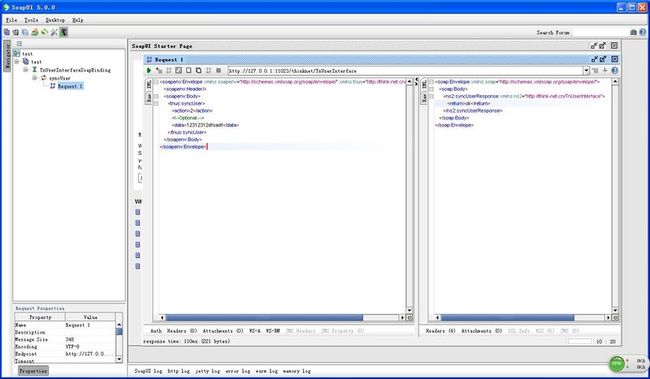Click the clone request icon

click(x=199, y=71)
